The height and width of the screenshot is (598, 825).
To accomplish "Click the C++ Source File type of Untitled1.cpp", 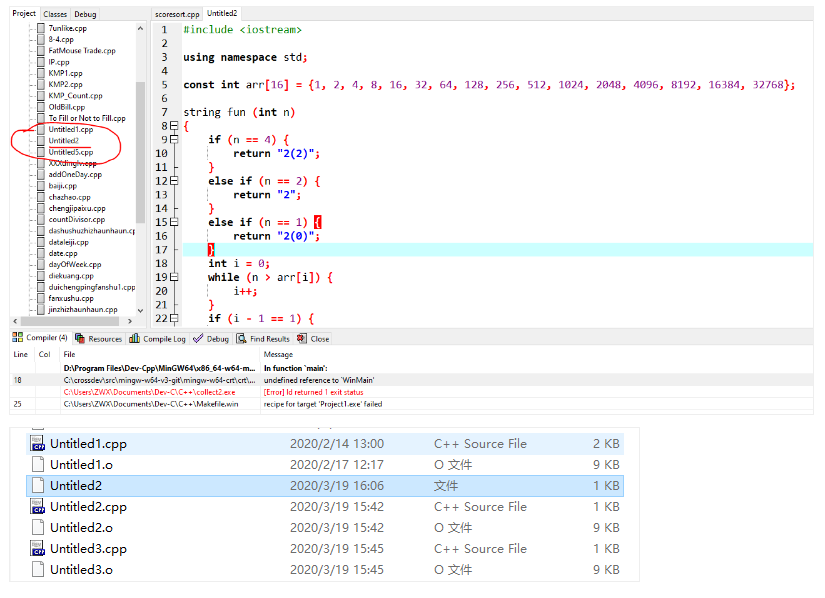I will (480, 443).
